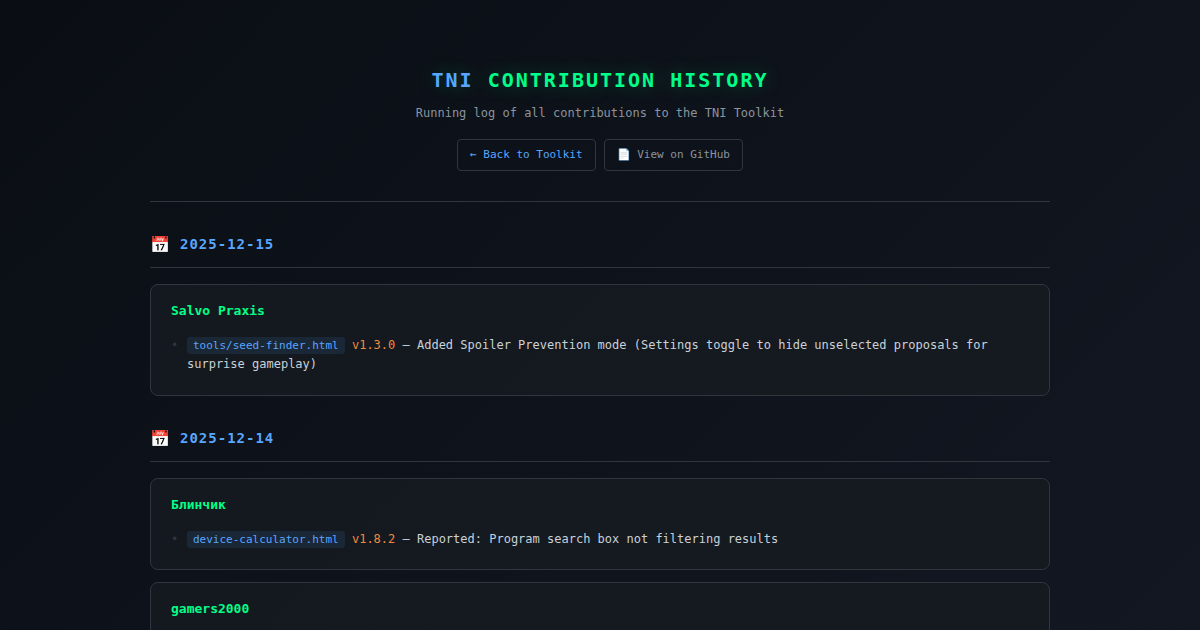Select the 2025-12-15 date heading
1200x630 pixels.
(x=226, y=244)
